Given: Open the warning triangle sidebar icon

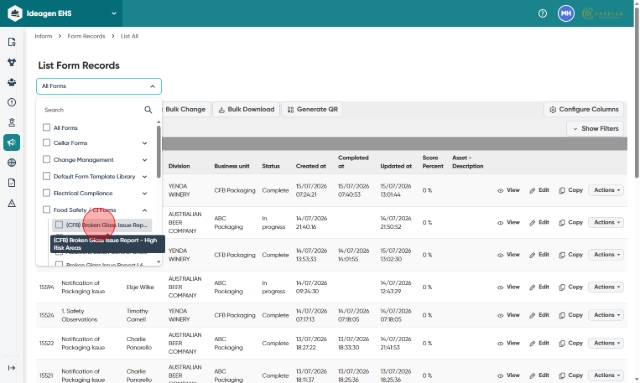Looking at the screenshot, I should [11, 203].
